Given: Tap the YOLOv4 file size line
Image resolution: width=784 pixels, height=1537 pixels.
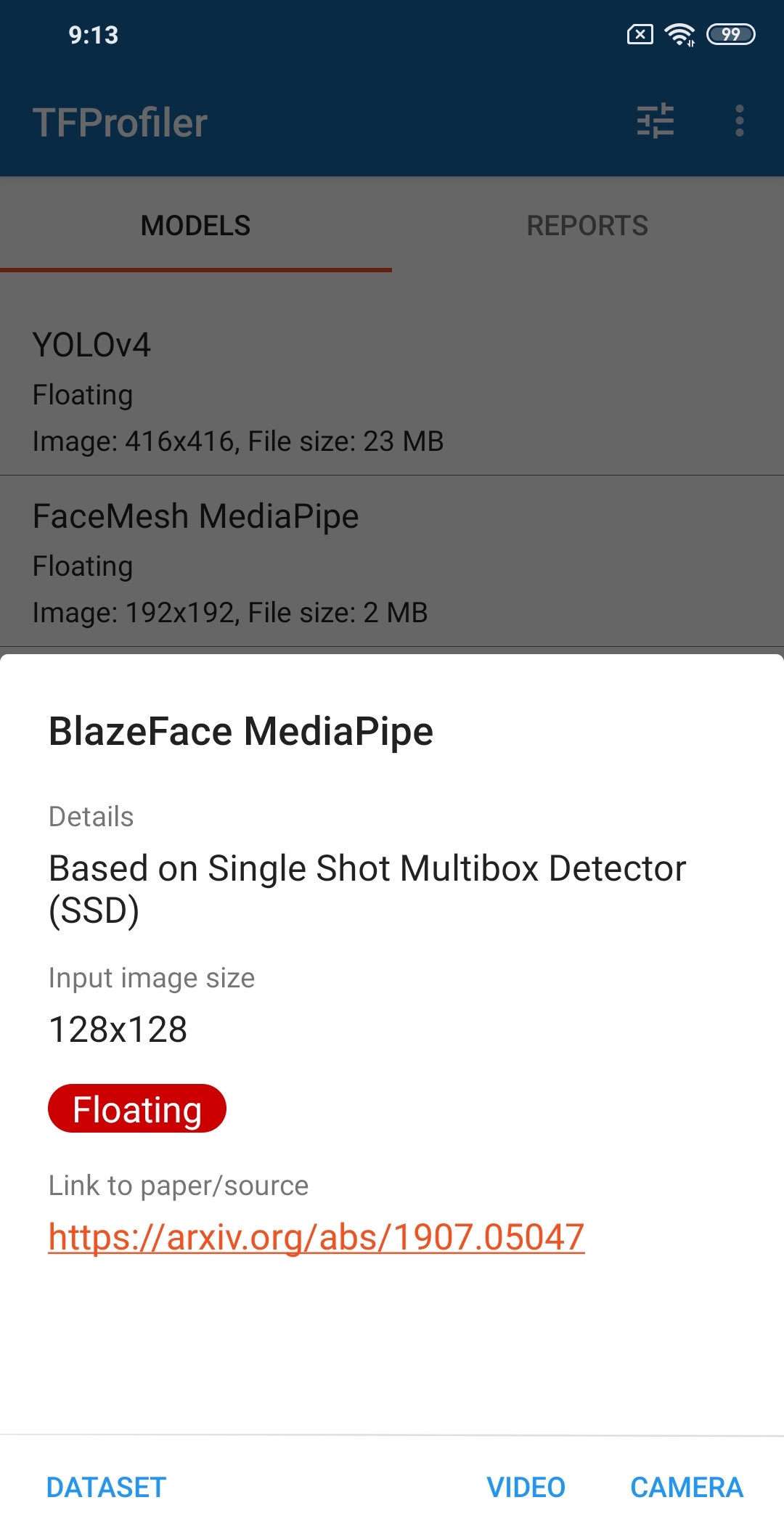Looking at the screenshot, I should [238, 441].
